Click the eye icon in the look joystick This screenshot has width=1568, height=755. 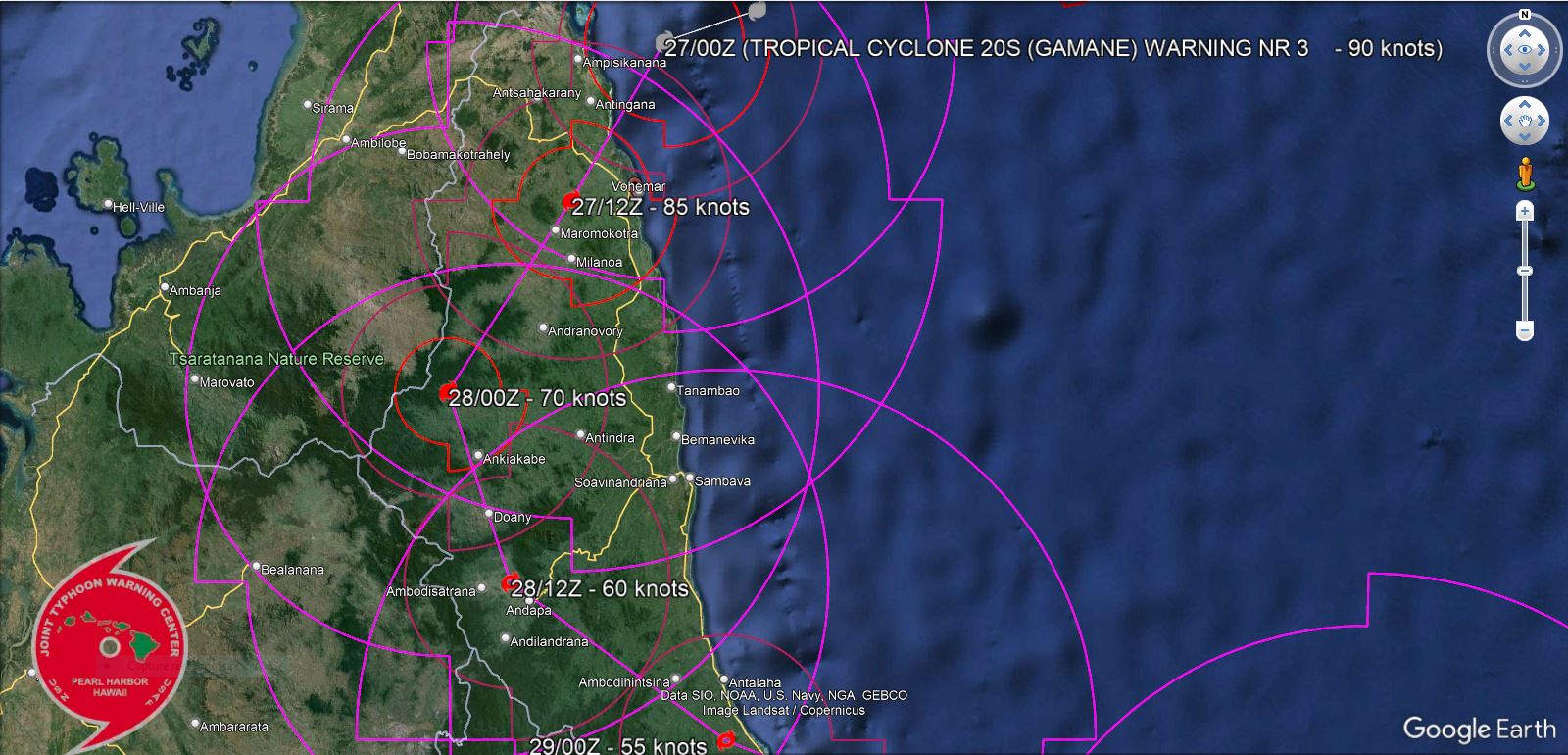(1524, 50)
